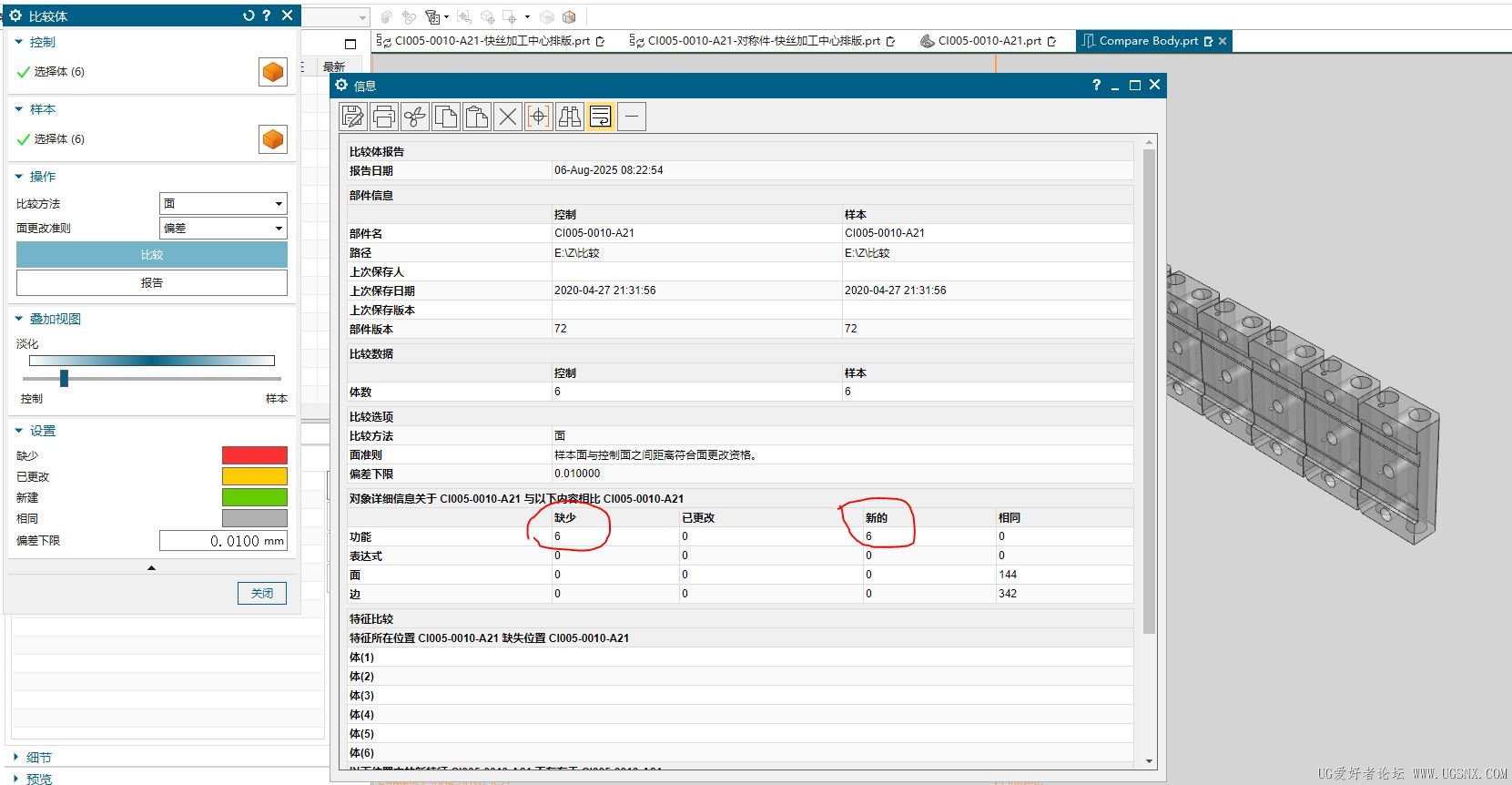Open help in 信息 window title bar
1512x785 pixels.
1096,85
